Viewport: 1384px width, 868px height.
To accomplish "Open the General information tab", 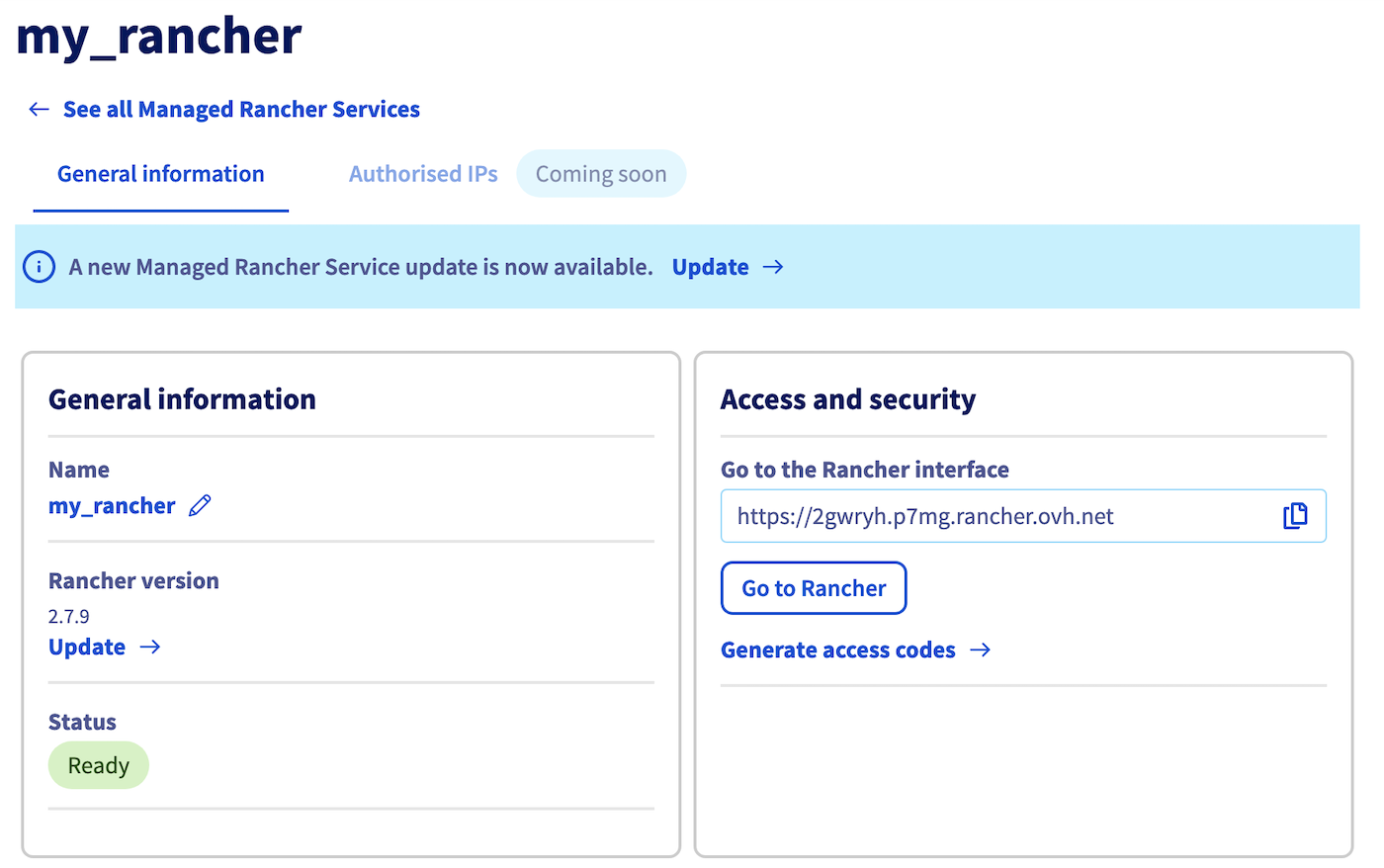I will (x=160, y=173).
